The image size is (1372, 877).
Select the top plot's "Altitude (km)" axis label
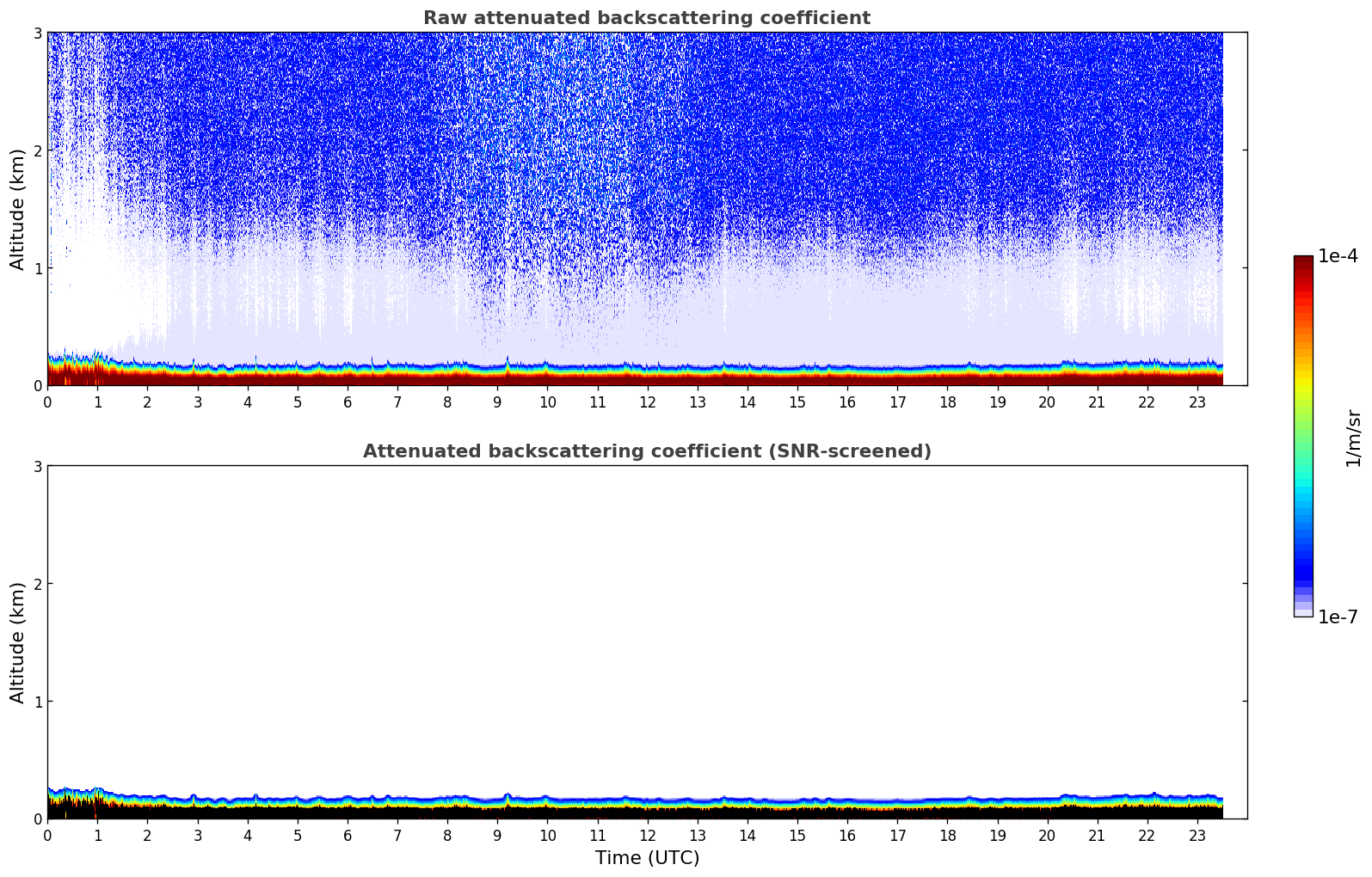coord(18,209)
